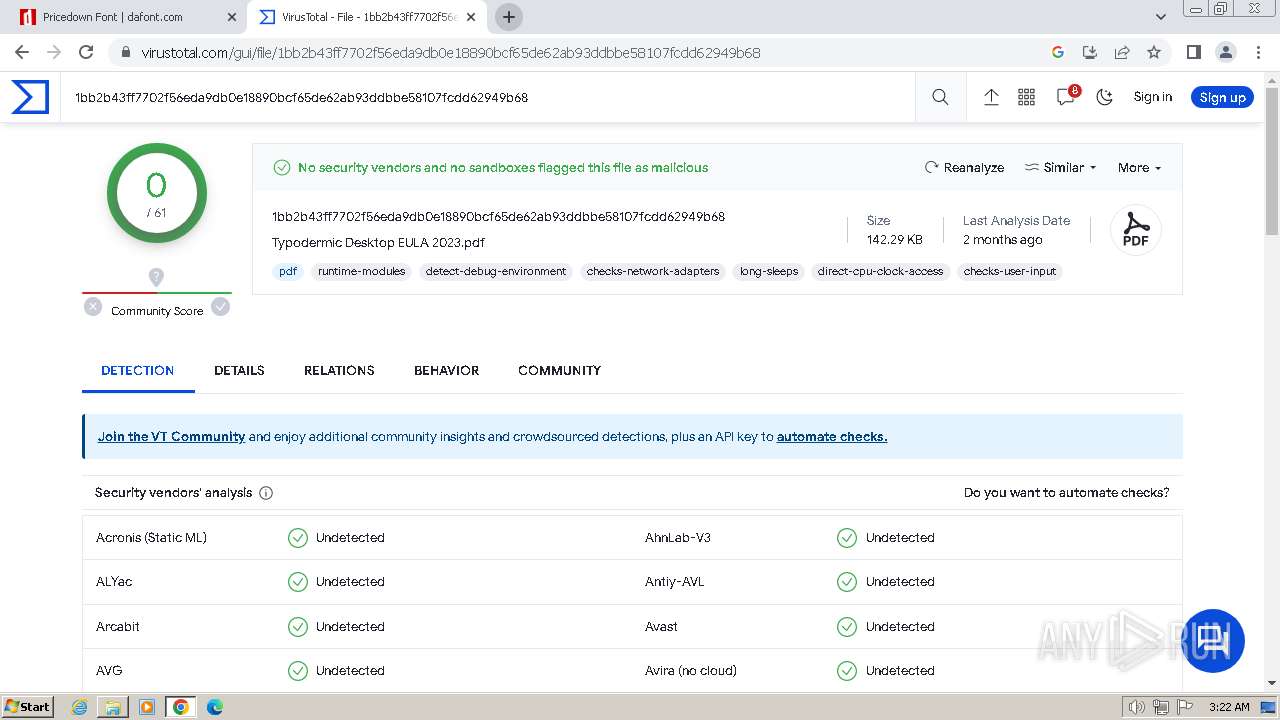Click green check icon next to Acronis

pyautogui.click(x=298, y=538)
